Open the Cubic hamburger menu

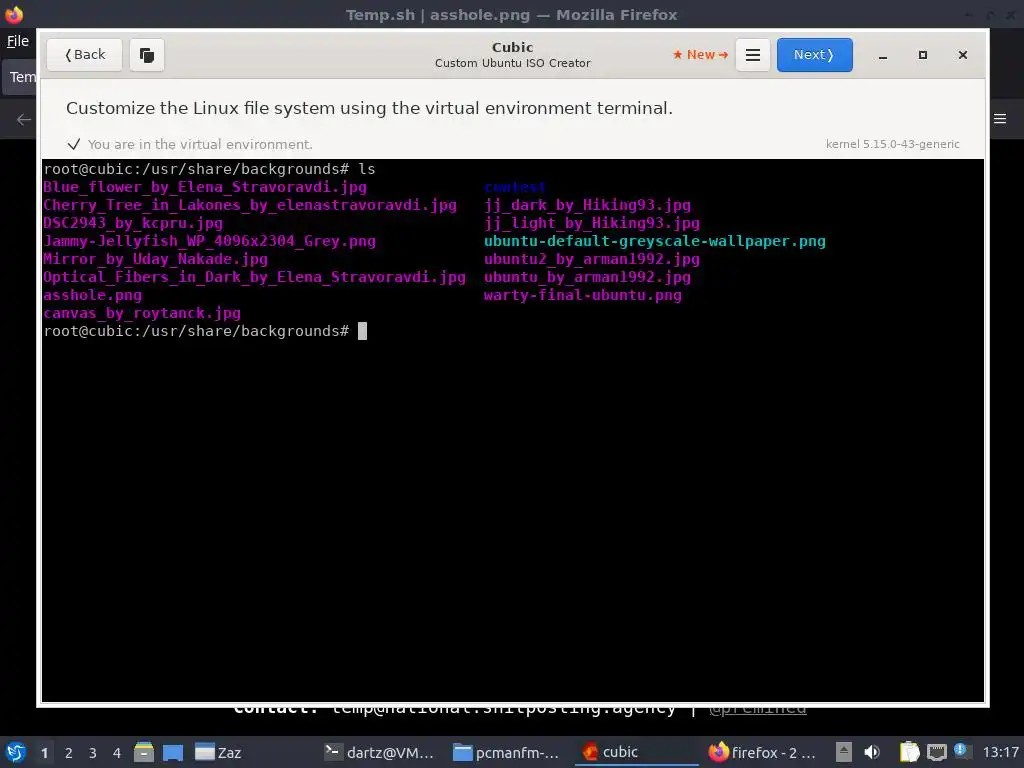coord(752,55)
